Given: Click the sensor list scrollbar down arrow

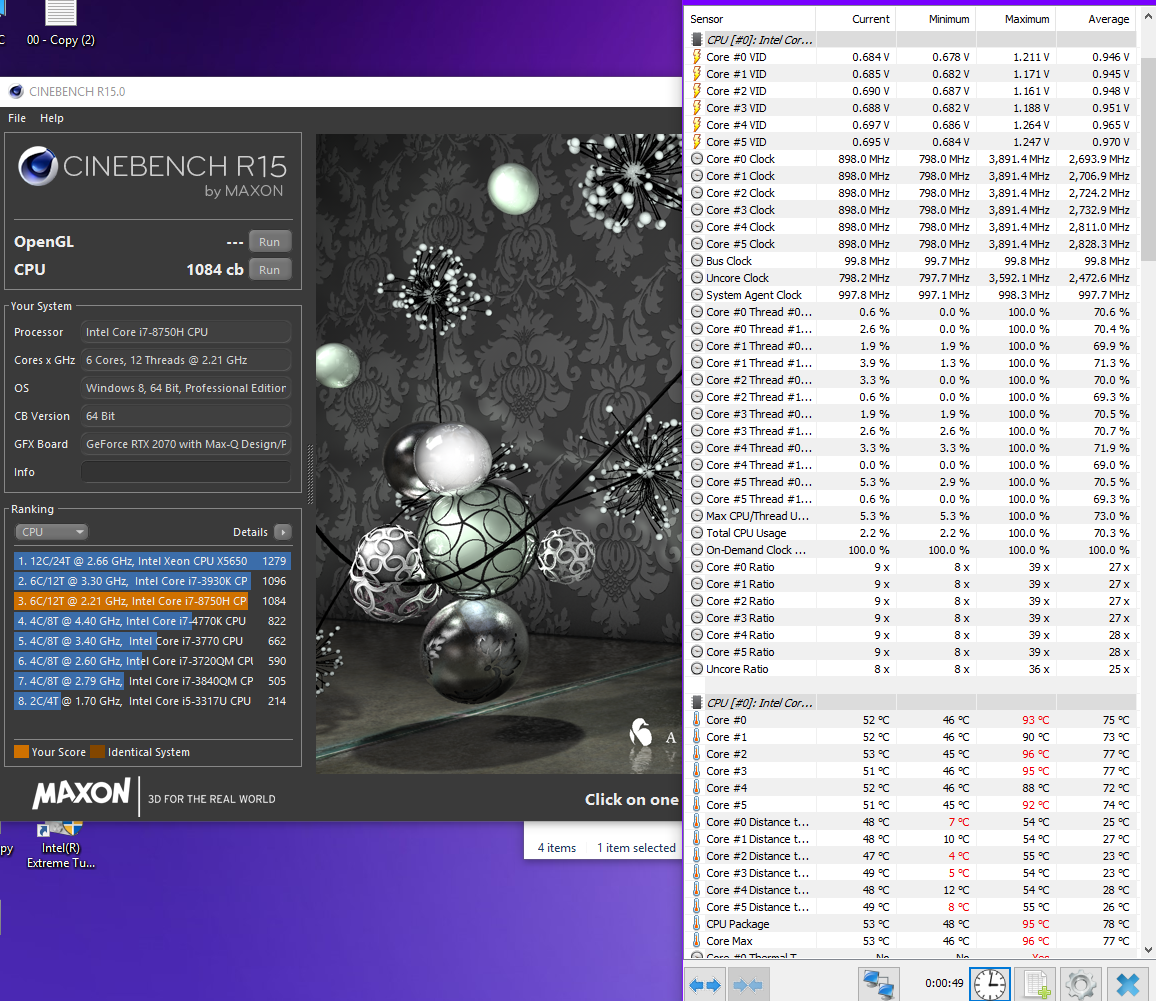Looking at the screenshot, I should click(1146, 948).
